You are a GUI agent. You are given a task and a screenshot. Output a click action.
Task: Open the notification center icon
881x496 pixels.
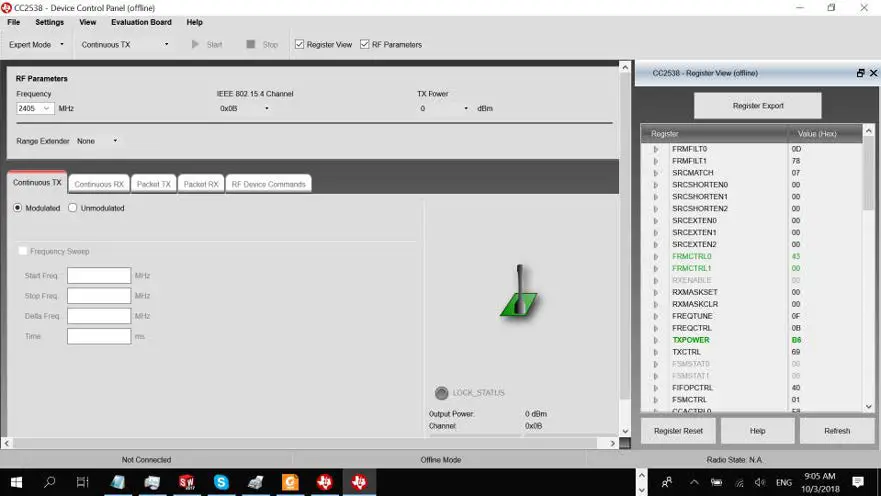(x=858, y=482)
